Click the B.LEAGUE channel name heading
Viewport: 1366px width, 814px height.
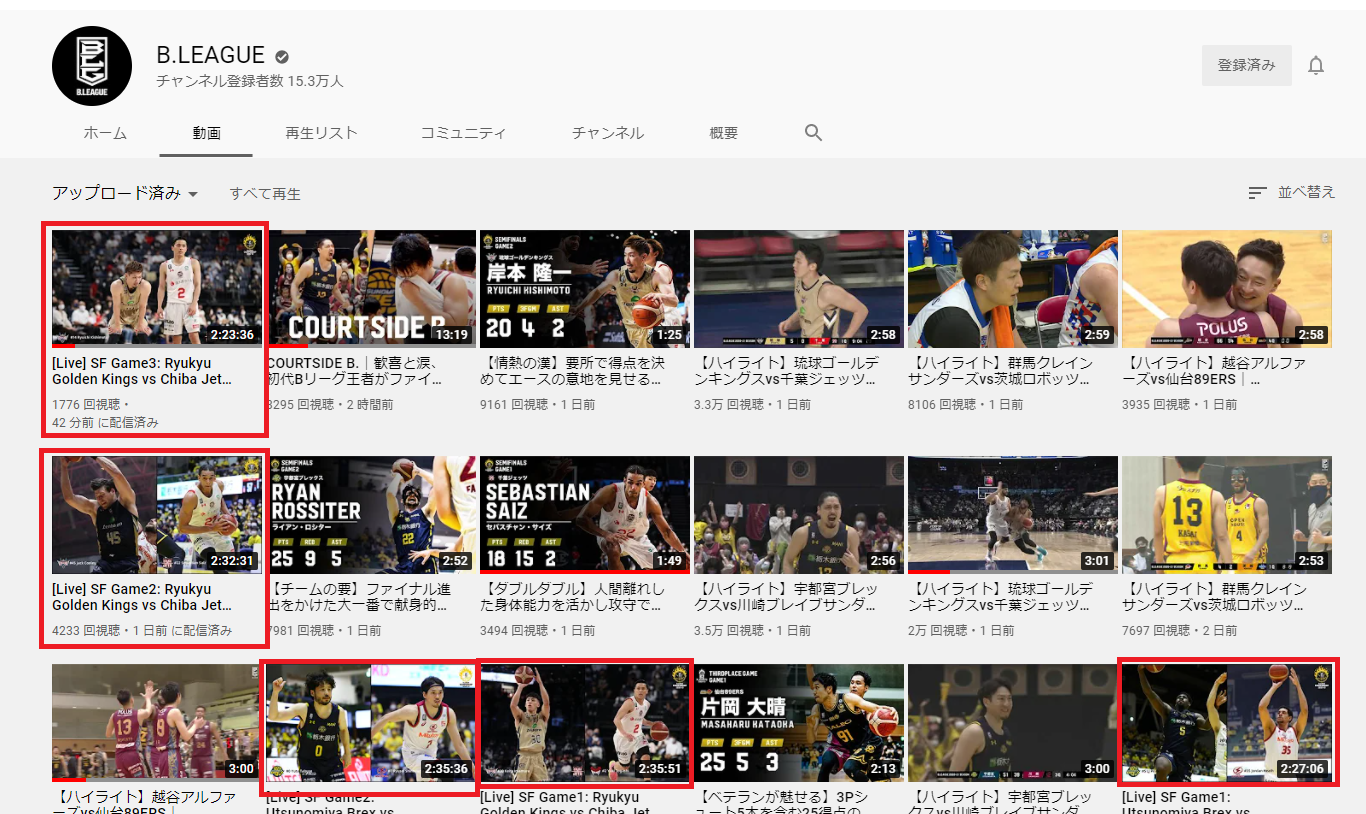coord(211,55)
